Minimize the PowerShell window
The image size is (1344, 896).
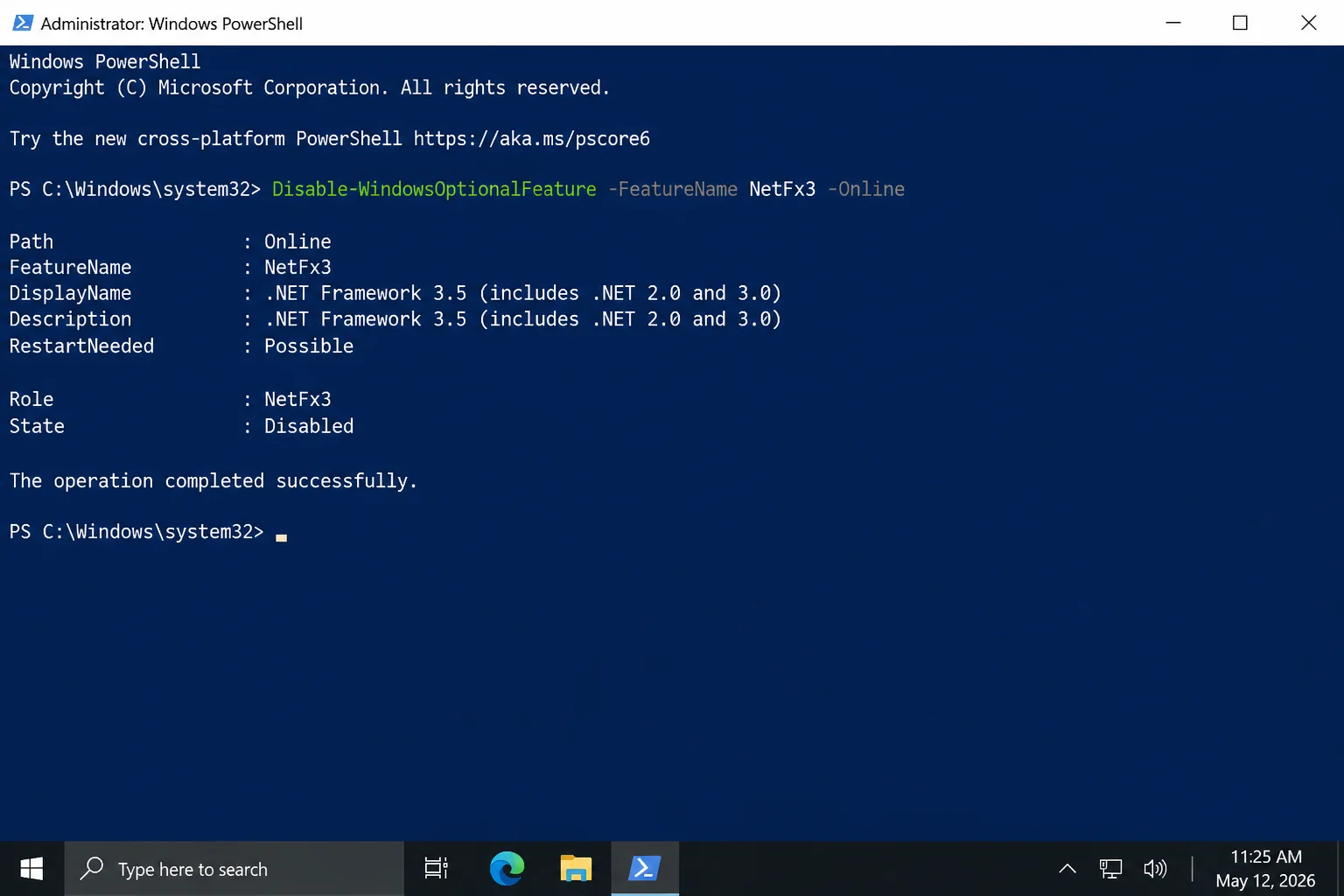[x=1173, y=23]
